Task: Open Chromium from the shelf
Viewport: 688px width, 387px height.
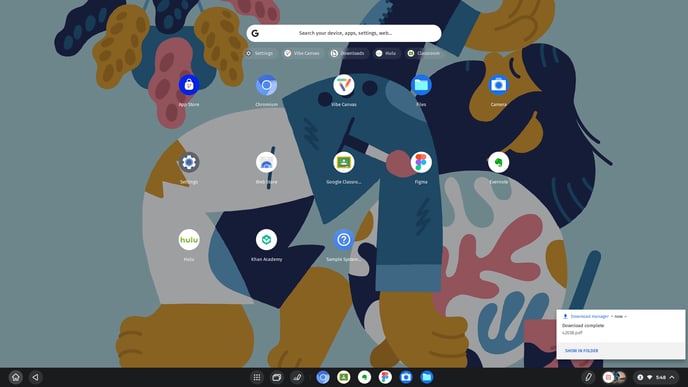Action: [323, 377]
